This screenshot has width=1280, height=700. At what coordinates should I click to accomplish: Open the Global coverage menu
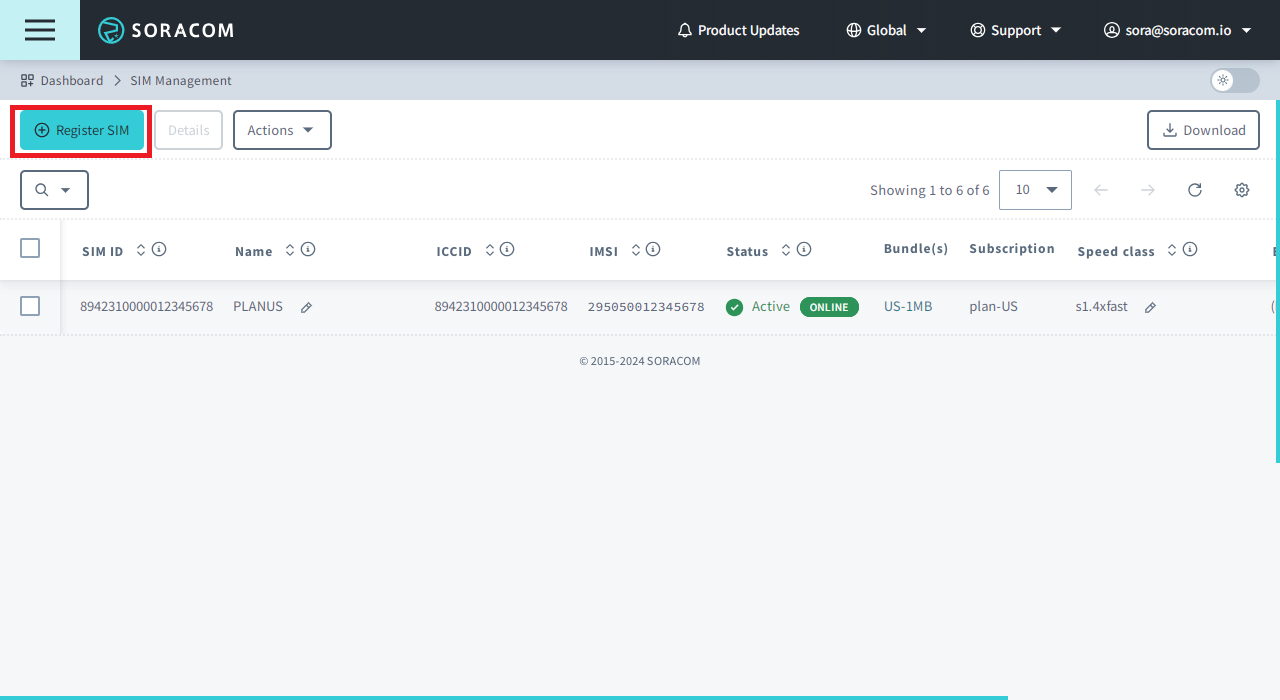tap(886, 30)
